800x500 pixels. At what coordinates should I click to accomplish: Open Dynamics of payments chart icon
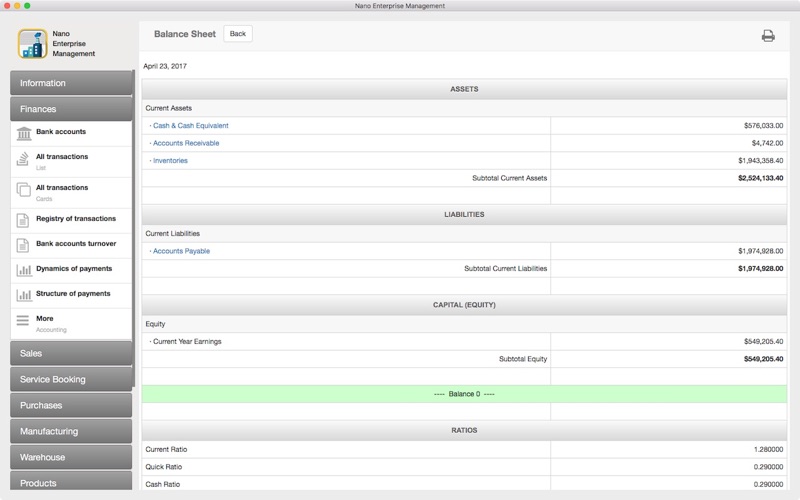(23, 270)
